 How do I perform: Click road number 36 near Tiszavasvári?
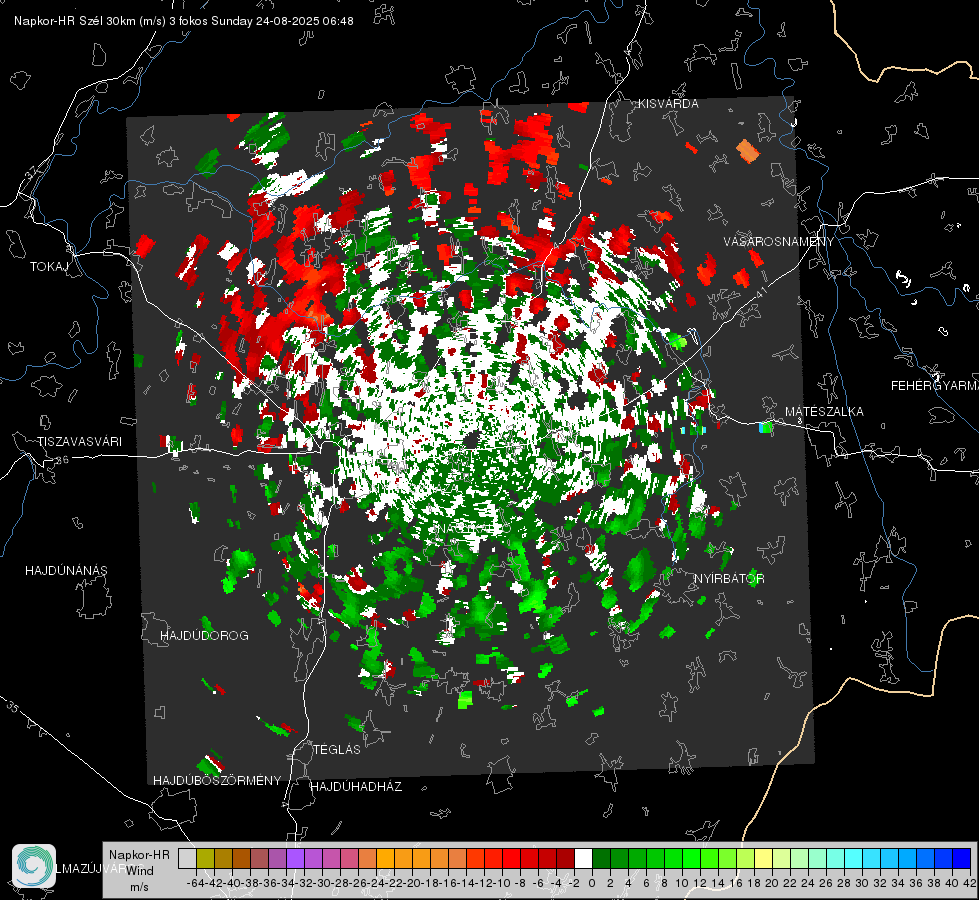pyautogui.click(x=62, y=460)
